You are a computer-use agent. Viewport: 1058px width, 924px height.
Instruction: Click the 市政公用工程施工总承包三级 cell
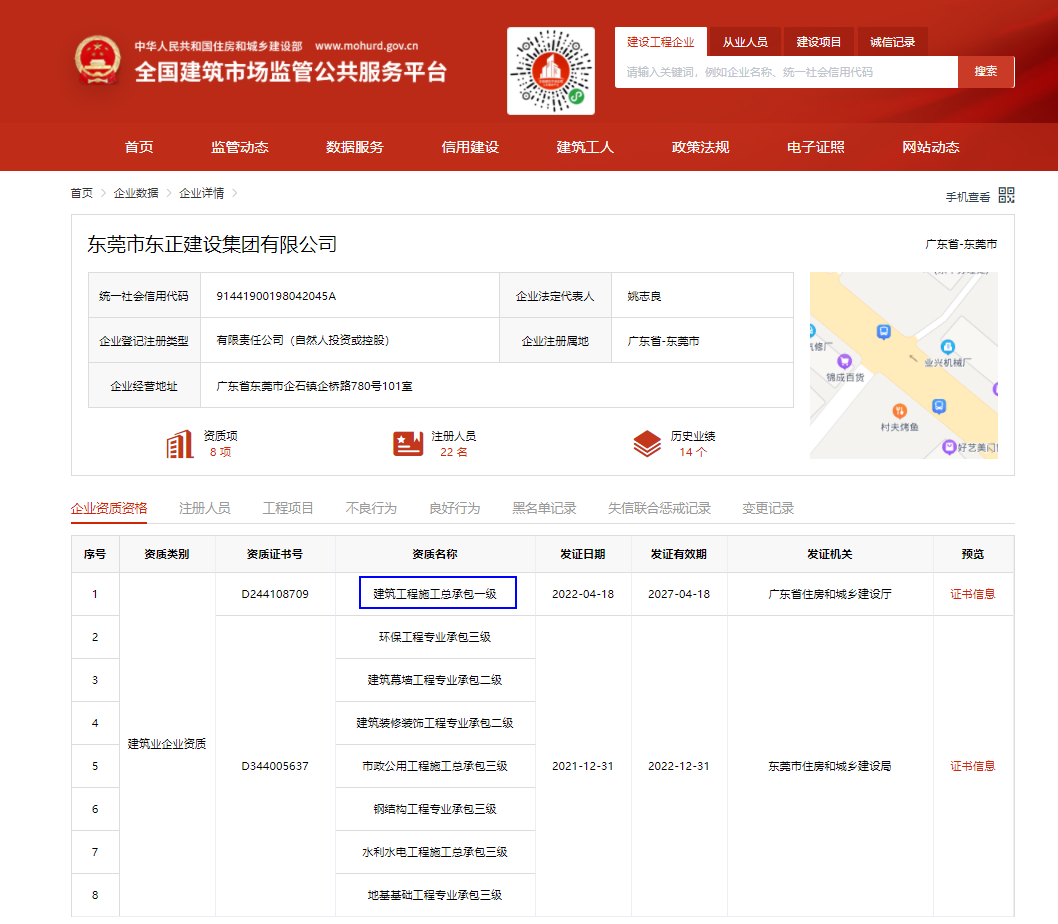435,766
